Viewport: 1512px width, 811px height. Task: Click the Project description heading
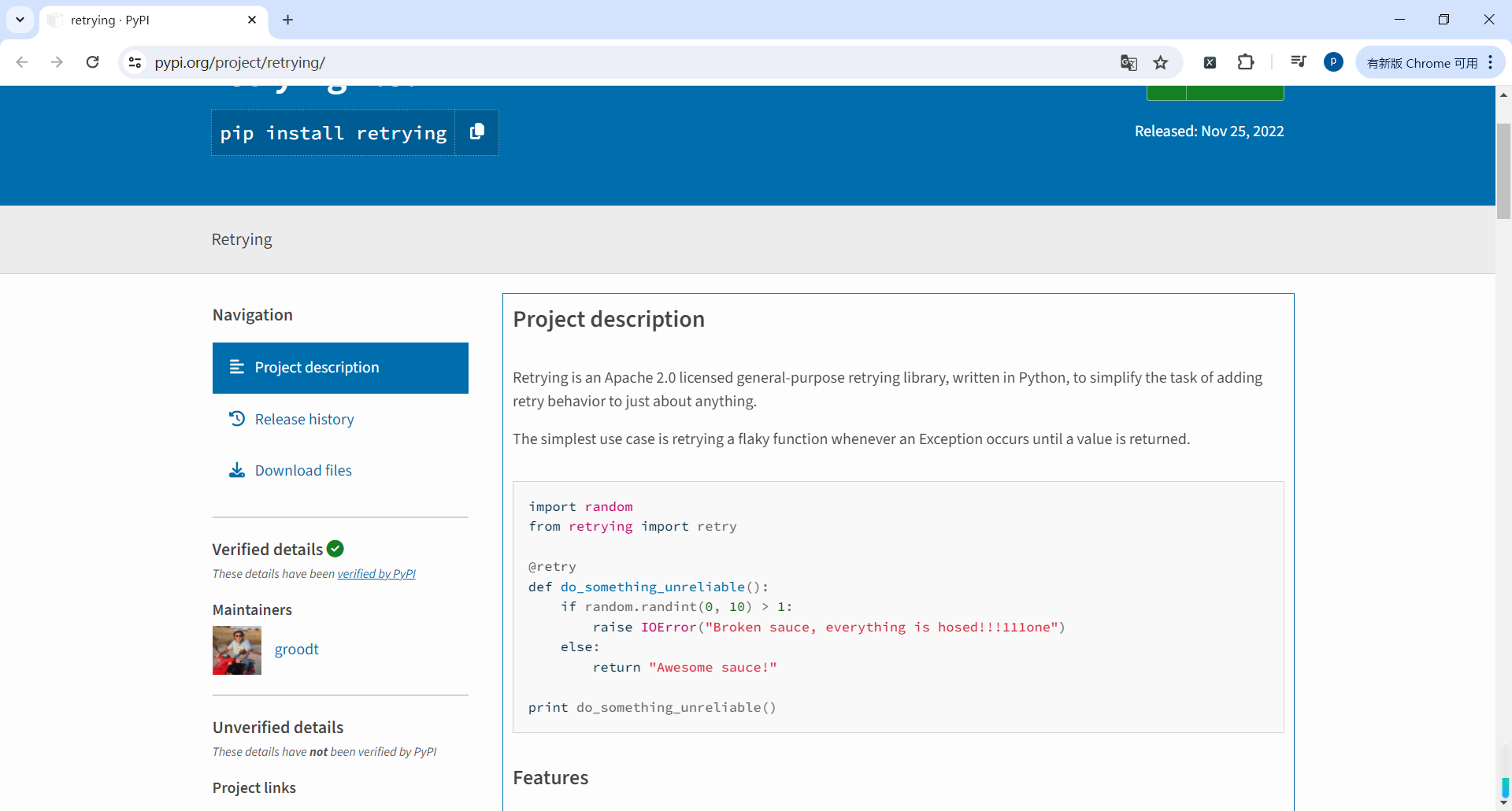click(609, 319)
